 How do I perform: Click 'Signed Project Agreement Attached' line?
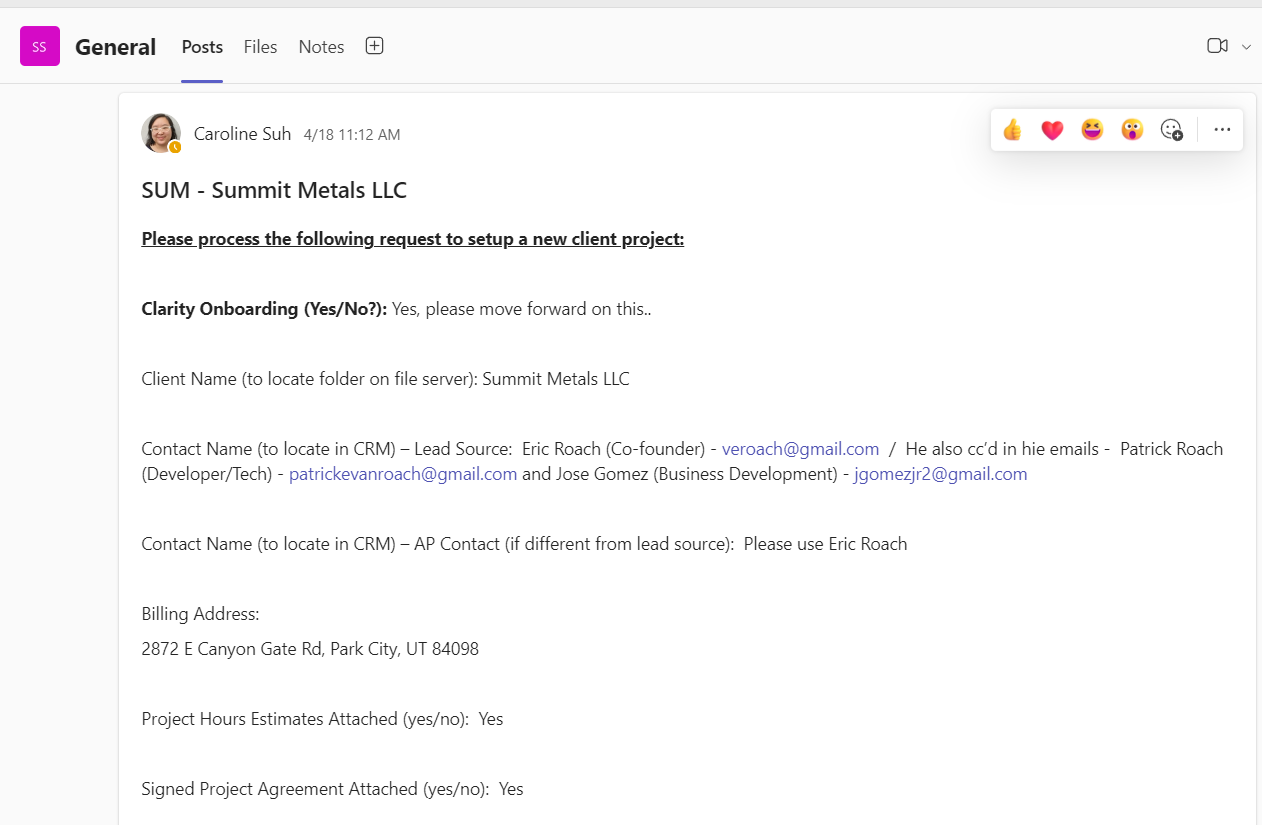(332, 789)
